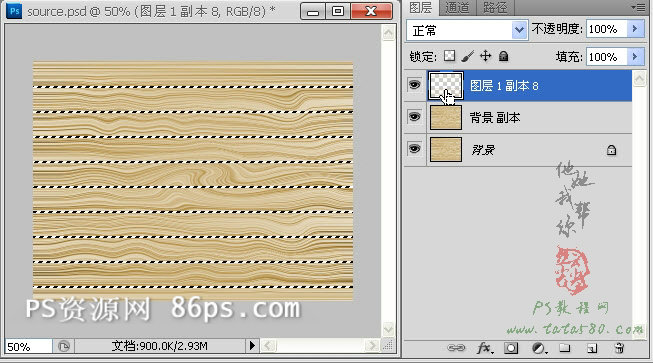Screen dimensions: 653x363
Task: Click layers panel scrollbar up arrow
Action: coord(639,78)
